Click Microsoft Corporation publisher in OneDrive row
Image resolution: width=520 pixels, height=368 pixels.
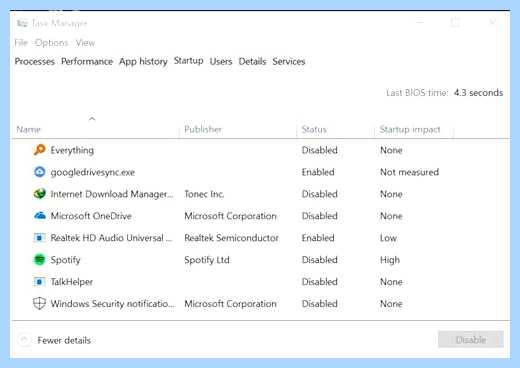pyautogui.click(x=231, y=216)
